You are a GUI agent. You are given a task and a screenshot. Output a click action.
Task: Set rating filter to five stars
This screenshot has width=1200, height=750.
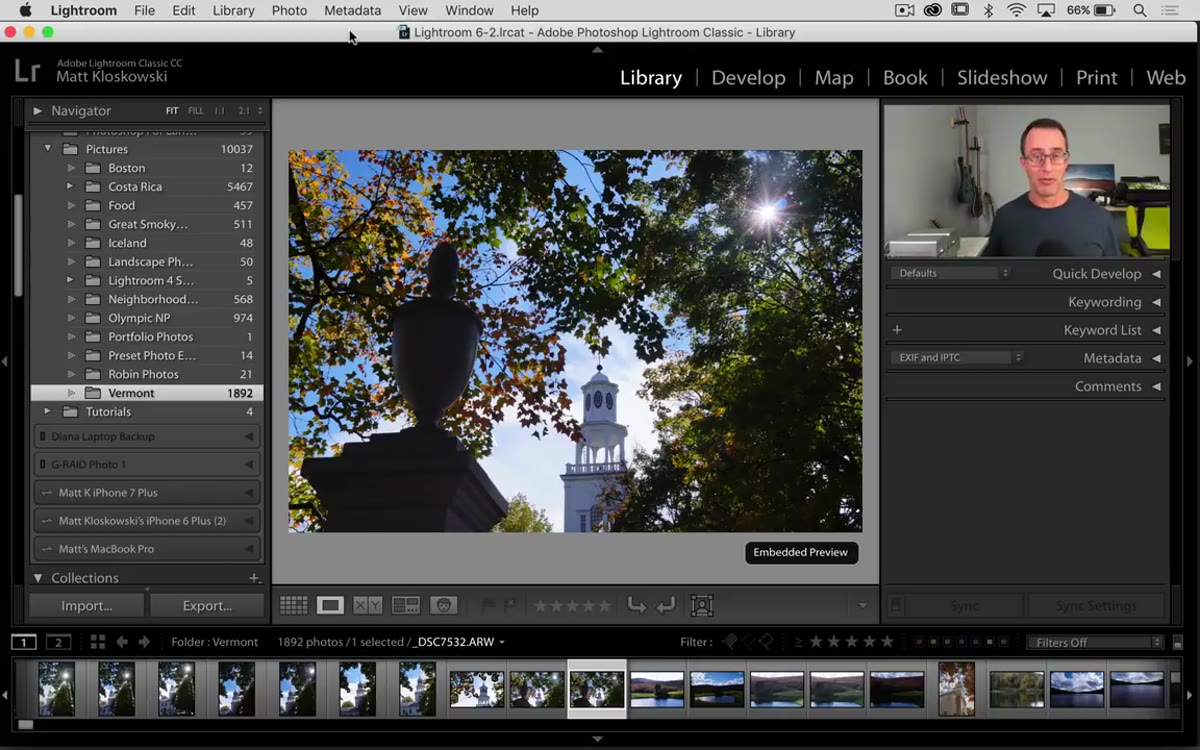click(x=886, y=642)
